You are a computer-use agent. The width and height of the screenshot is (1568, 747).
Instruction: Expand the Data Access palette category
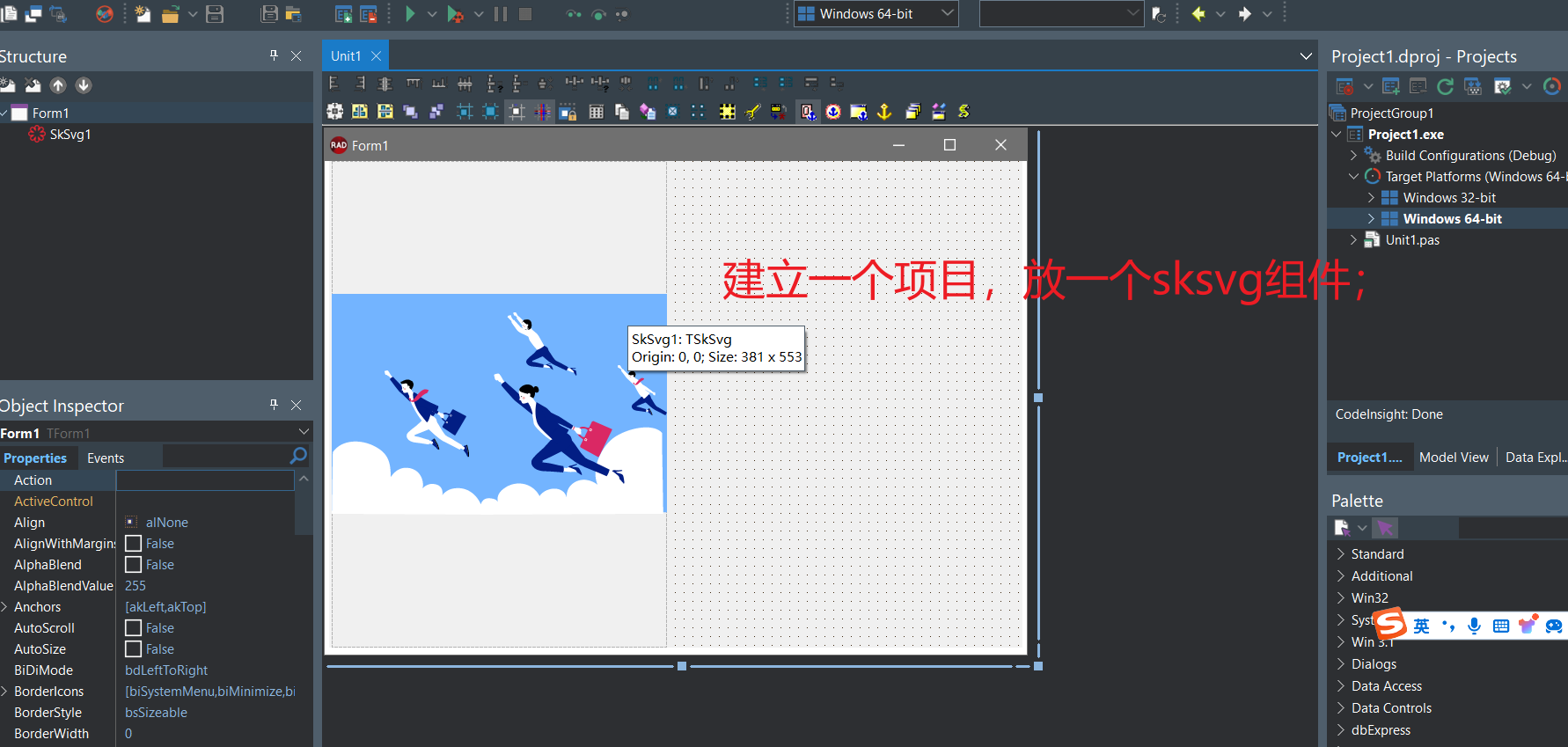(1341, 686)
